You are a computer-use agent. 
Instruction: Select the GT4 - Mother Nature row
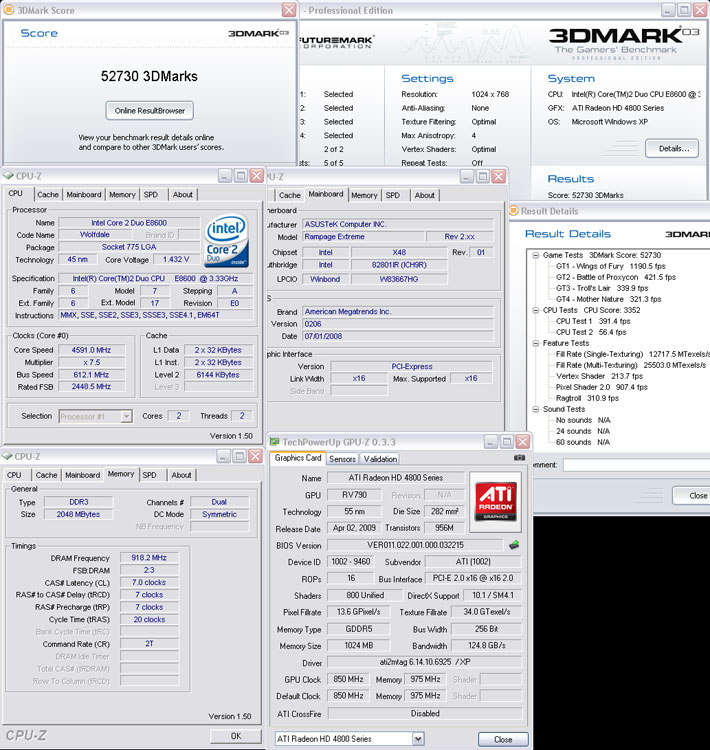(x=609, y=299)
